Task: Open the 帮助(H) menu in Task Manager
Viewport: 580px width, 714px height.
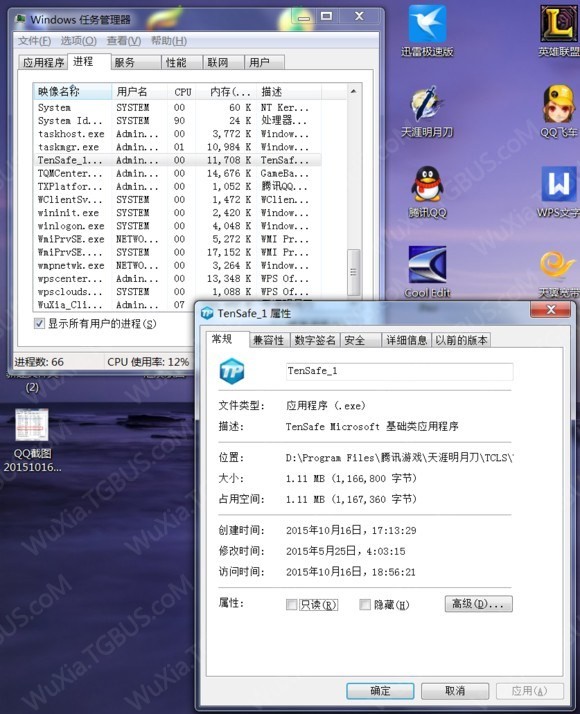Action: (168, 41)
